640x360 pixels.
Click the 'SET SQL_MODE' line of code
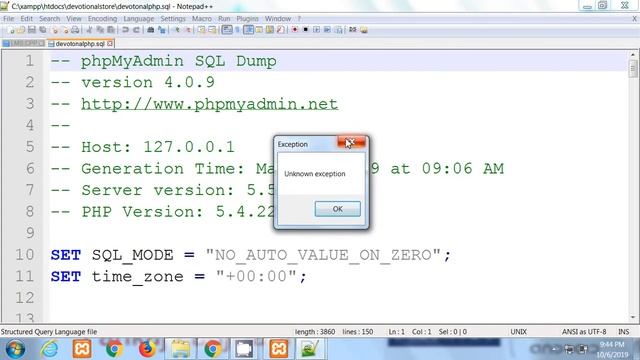pos(251,255)
